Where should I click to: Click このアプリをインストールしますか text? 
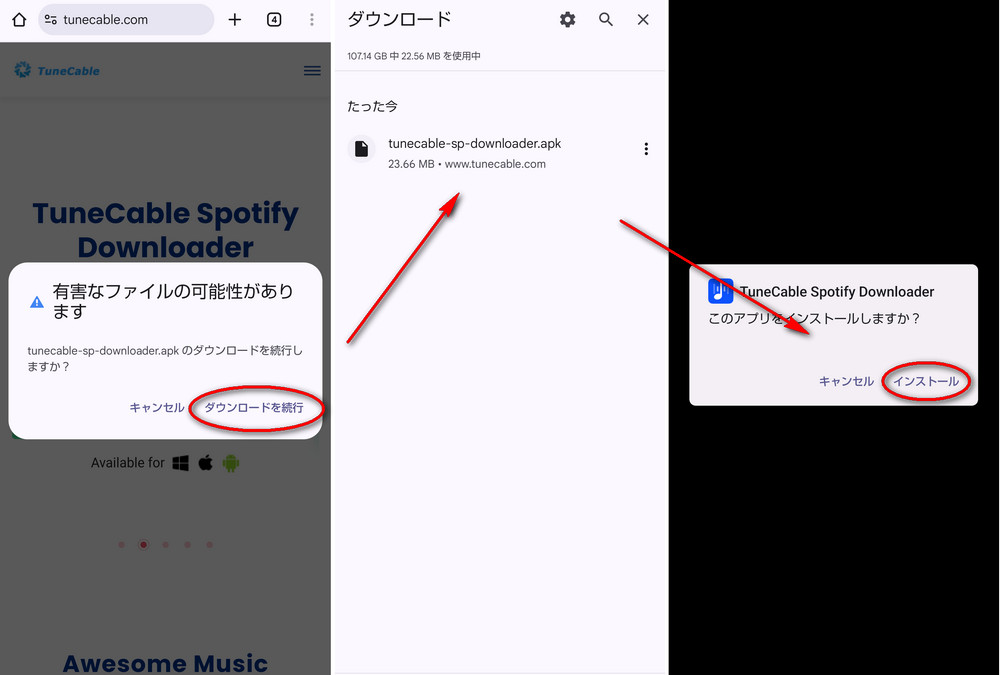click(814, 318)
